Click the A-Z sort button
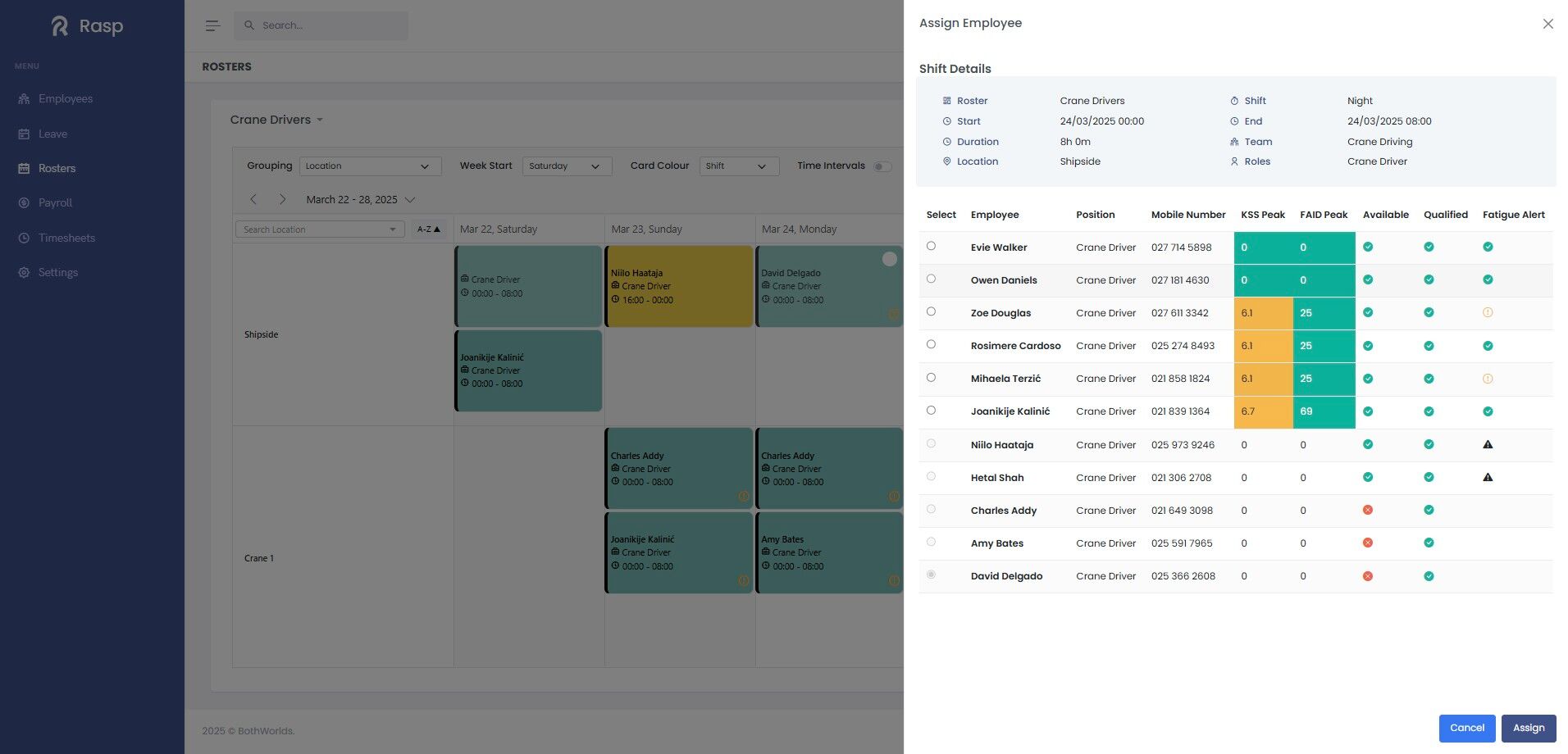This screenshot has height=754, width=1568. (429, 229)
